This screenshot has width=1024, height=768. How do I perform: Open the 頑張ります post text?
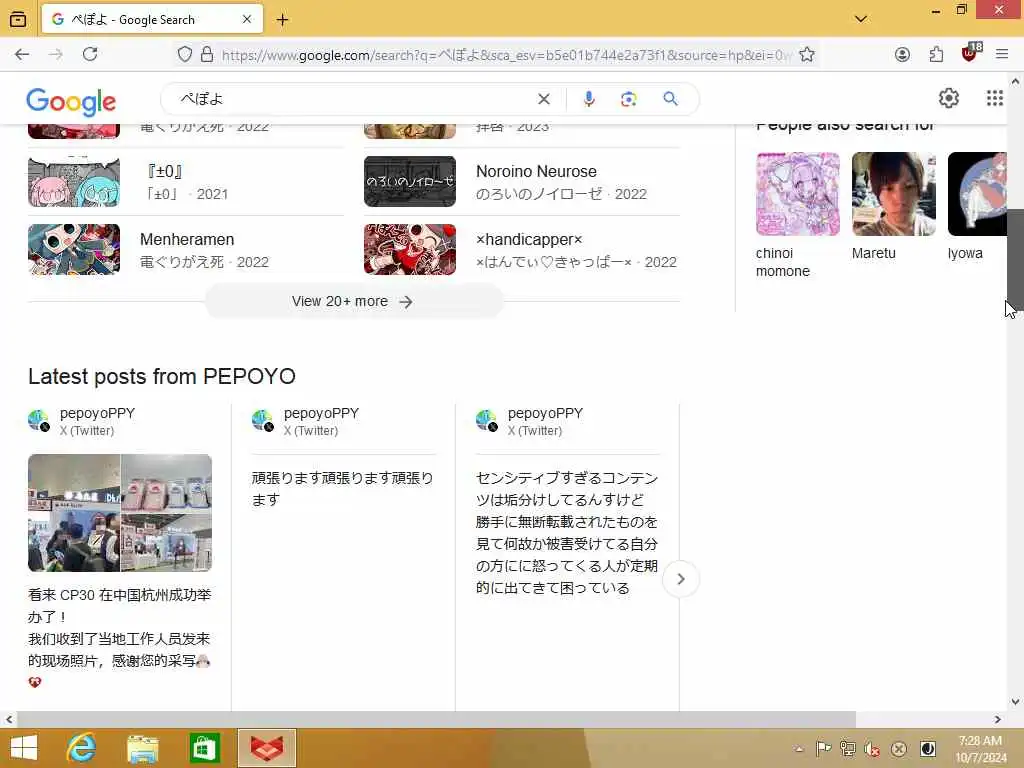pyautogui.click(x=344, y=488)
